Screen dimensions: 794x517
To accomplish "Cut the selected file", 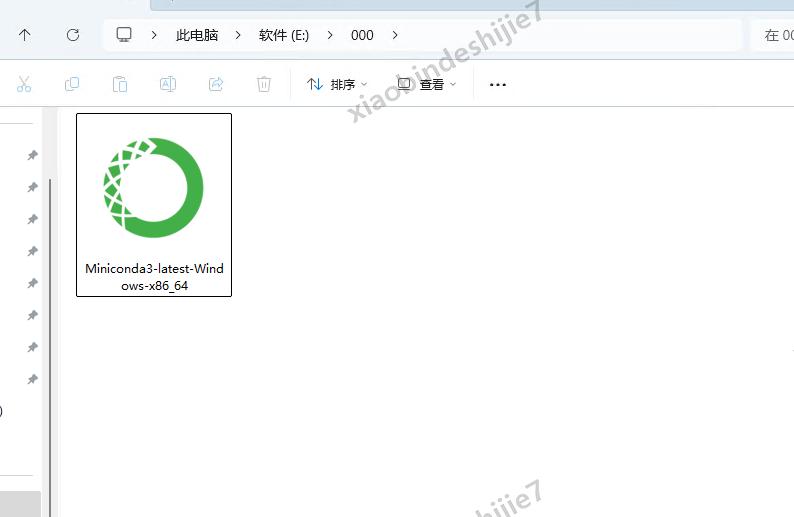I will pyautogui.click(x=24, y=84).
